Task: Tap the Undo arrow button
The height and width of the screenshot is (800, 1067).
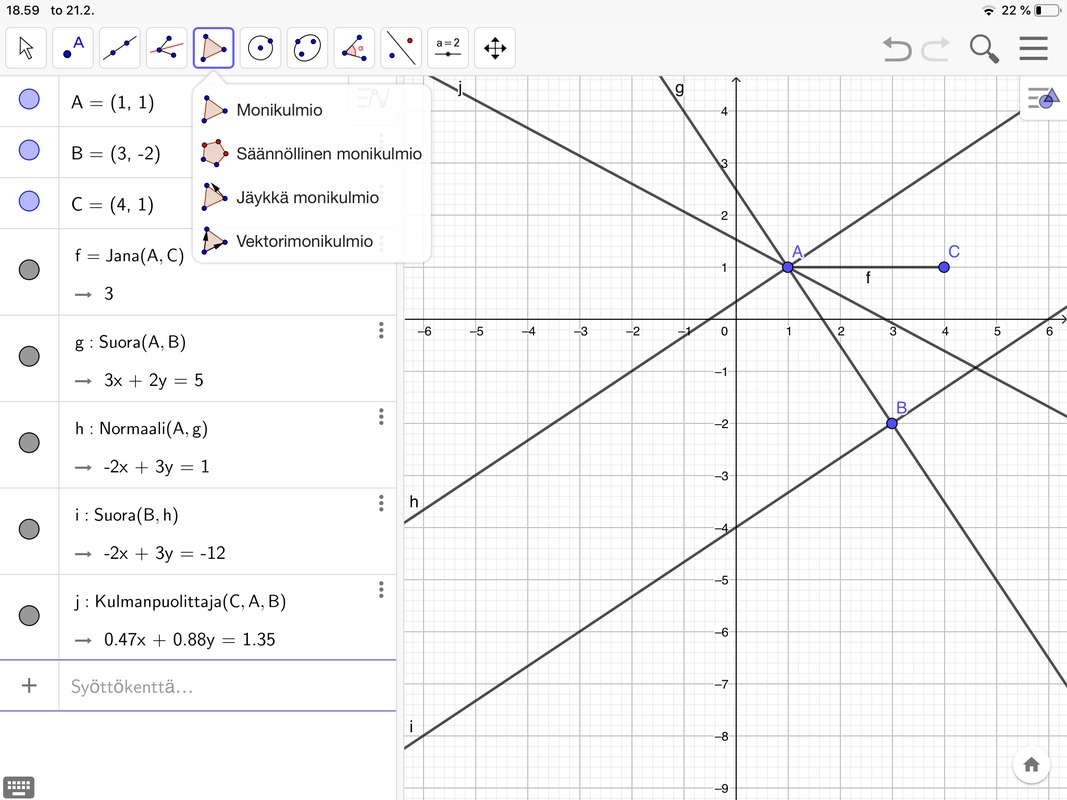Action: (897, 49)
